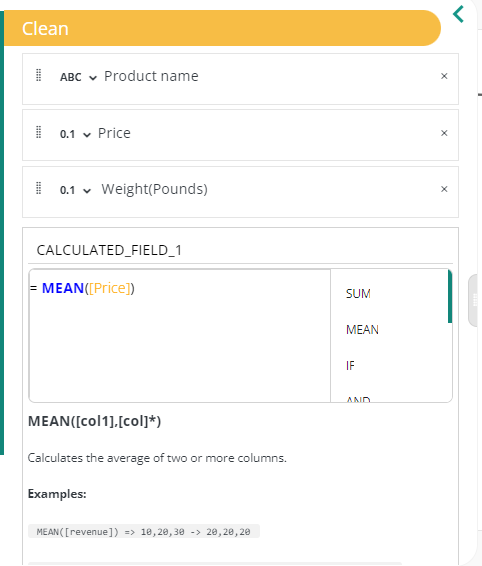Click the drag handle beside Weight(Pounds)
This screenshot has width=482, height=566.
[x=39, y=188]
